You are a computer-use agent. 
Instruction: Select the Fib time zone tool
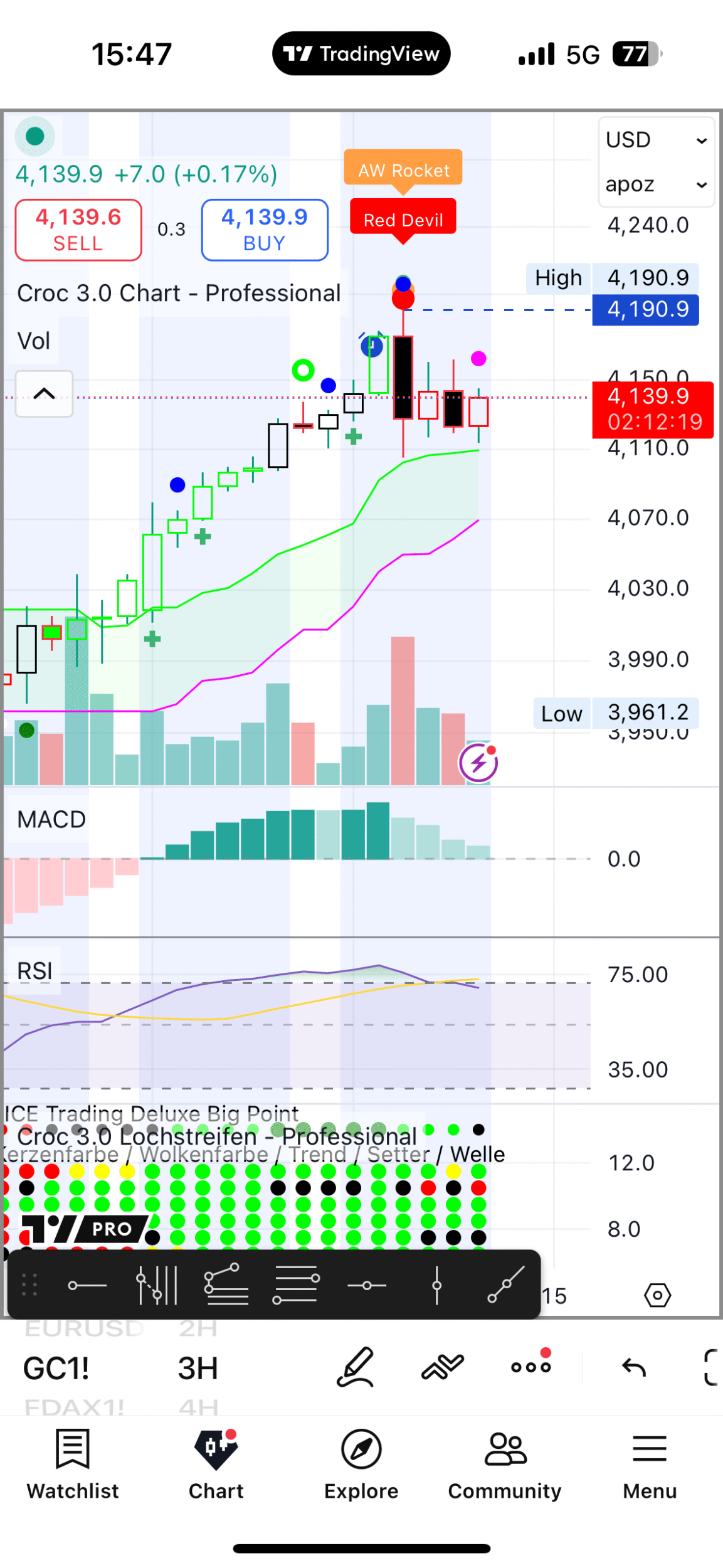tap(157, 1285)
